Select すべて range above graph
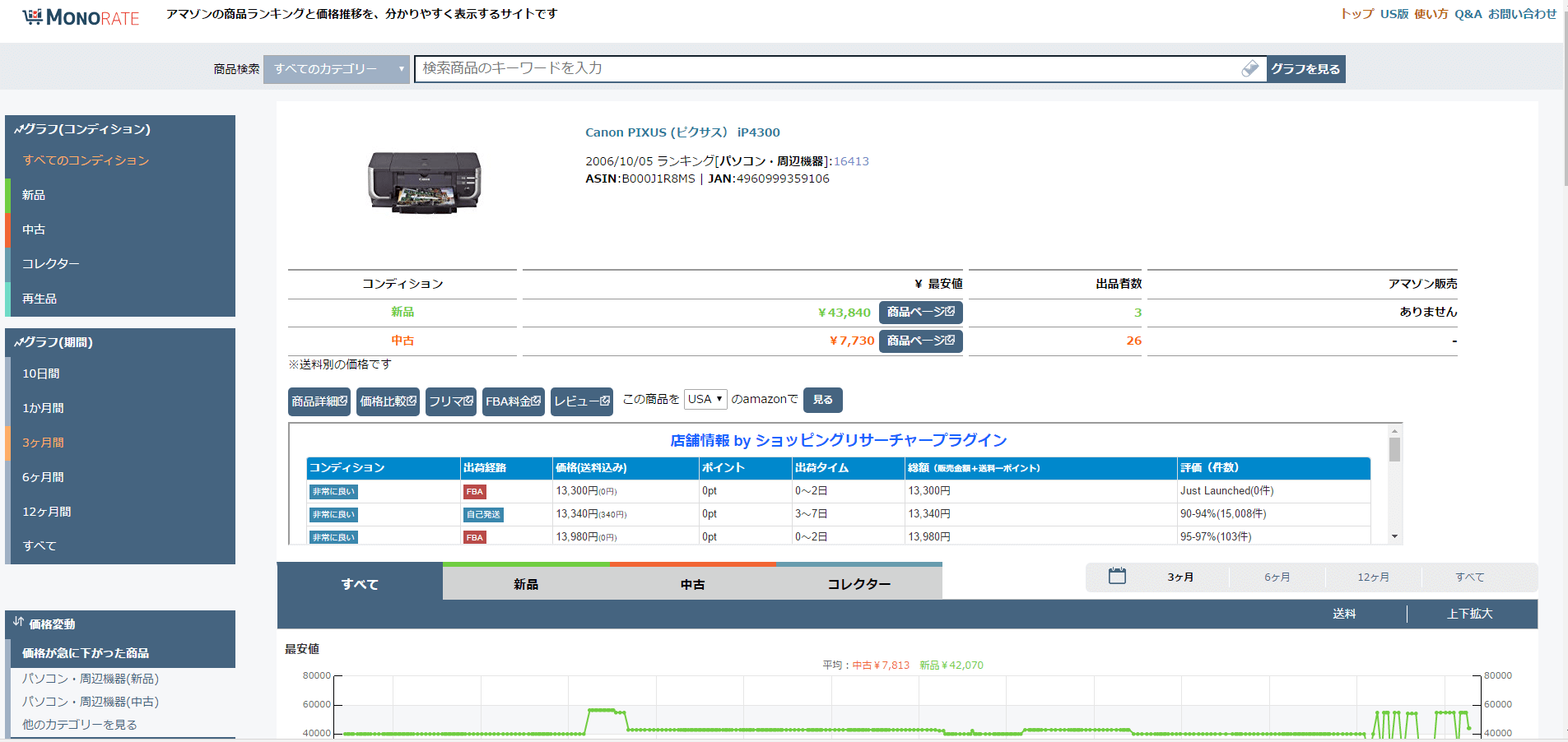This screenshot has height=742, width=1568. point(1470,577)
